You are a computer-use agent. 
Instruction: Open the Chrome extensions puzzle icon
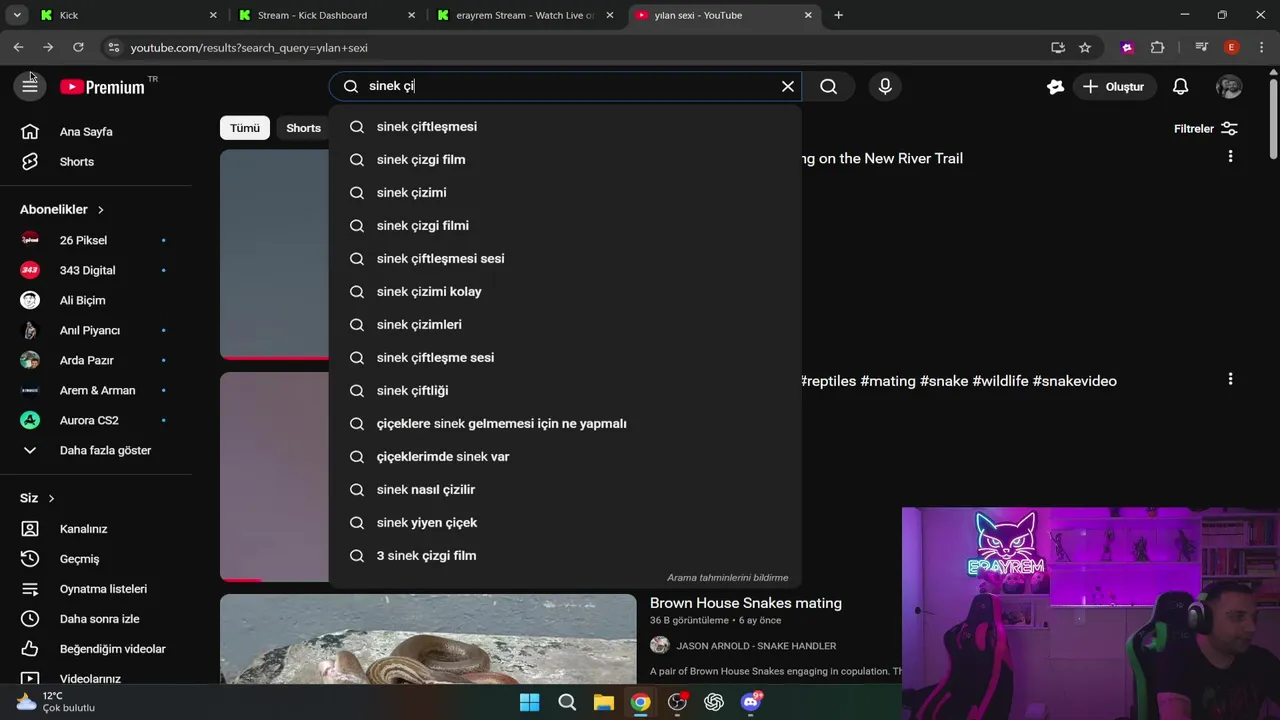(x=1158, y=47)
